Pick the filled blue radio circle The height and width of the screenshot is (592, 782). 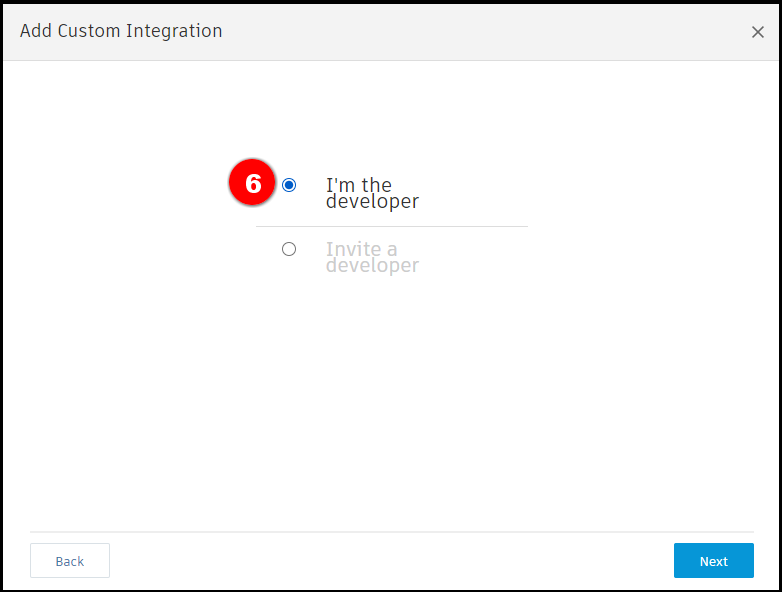[x=289, y=185]
